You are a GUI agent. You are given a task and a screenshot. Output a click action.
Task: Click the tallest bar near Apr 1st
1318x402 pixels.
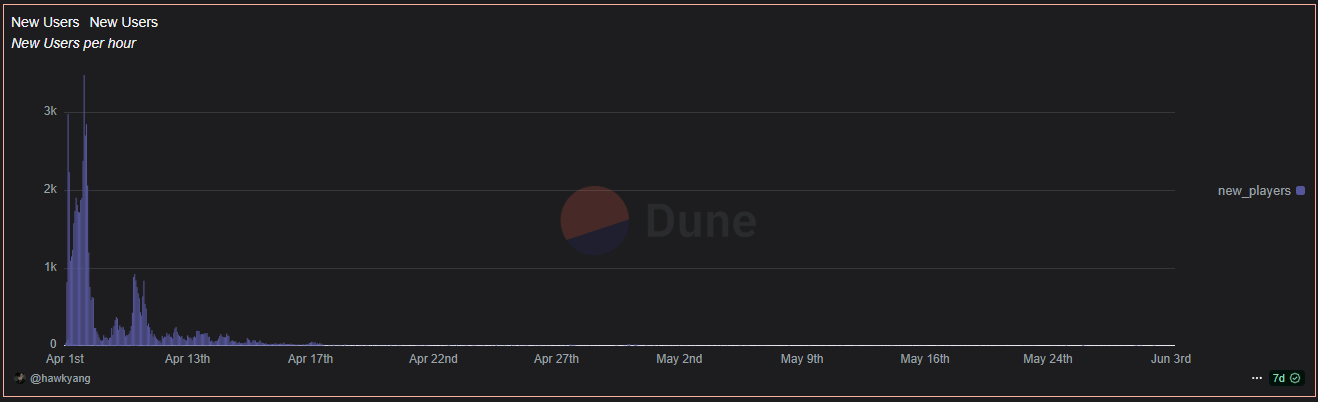[x=84, y=210]
